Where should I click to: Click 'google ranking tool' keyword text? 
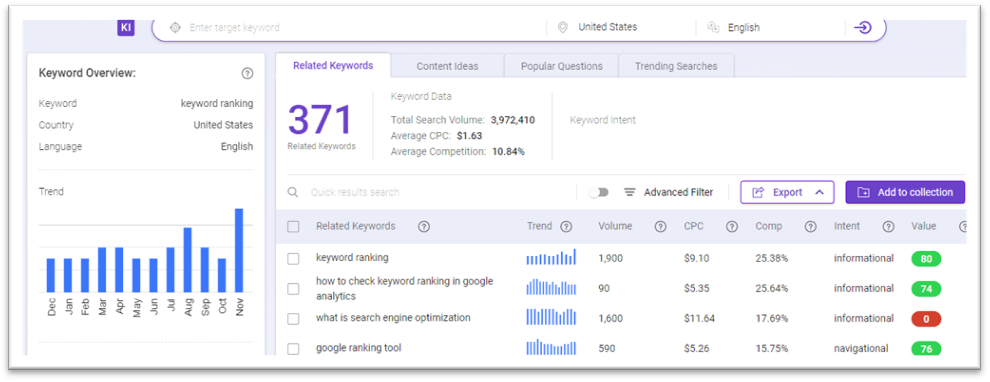pyautogui.click(x=359, y=348)
